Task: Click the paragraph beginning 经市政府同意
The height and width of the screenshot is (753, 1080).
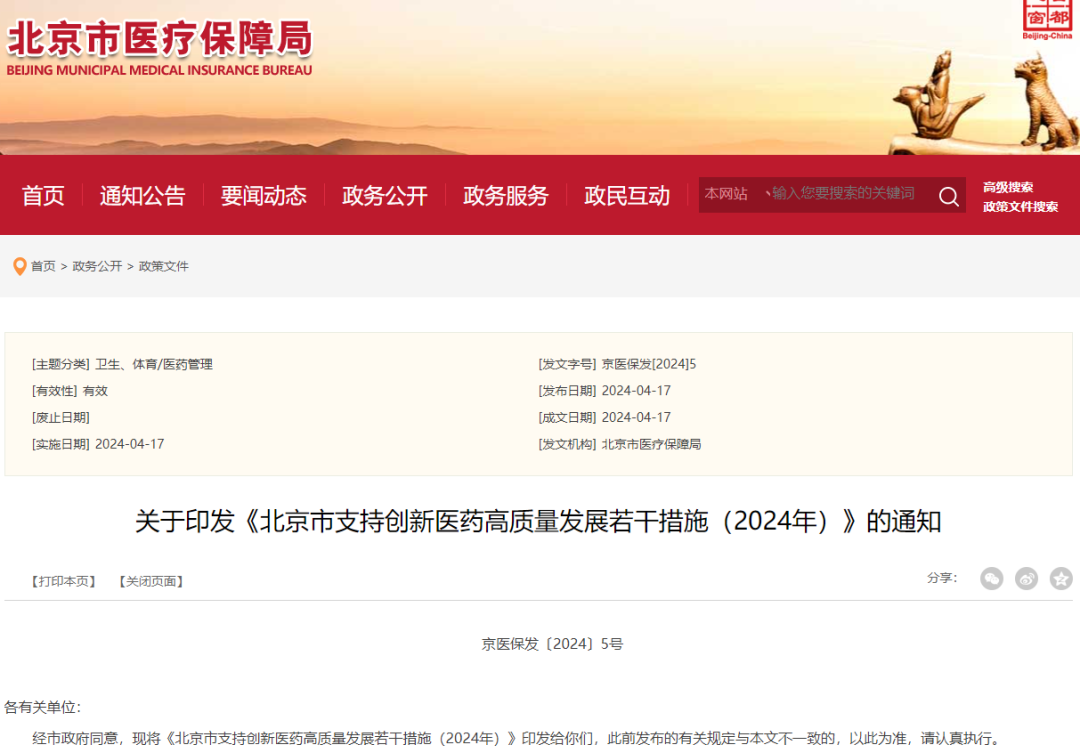Action: point(517,739)
